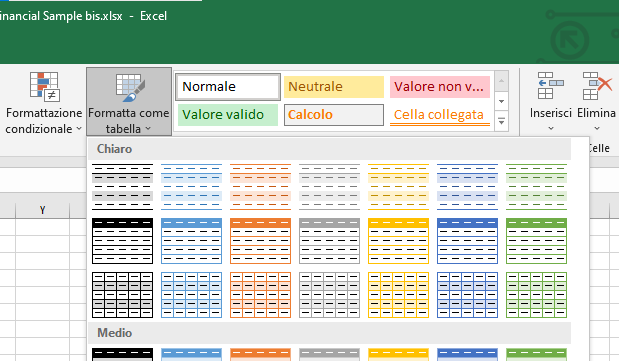Choose green header-row outlined table style
Viewport: 619px width, 361px height.
click(x=536, y=241)
